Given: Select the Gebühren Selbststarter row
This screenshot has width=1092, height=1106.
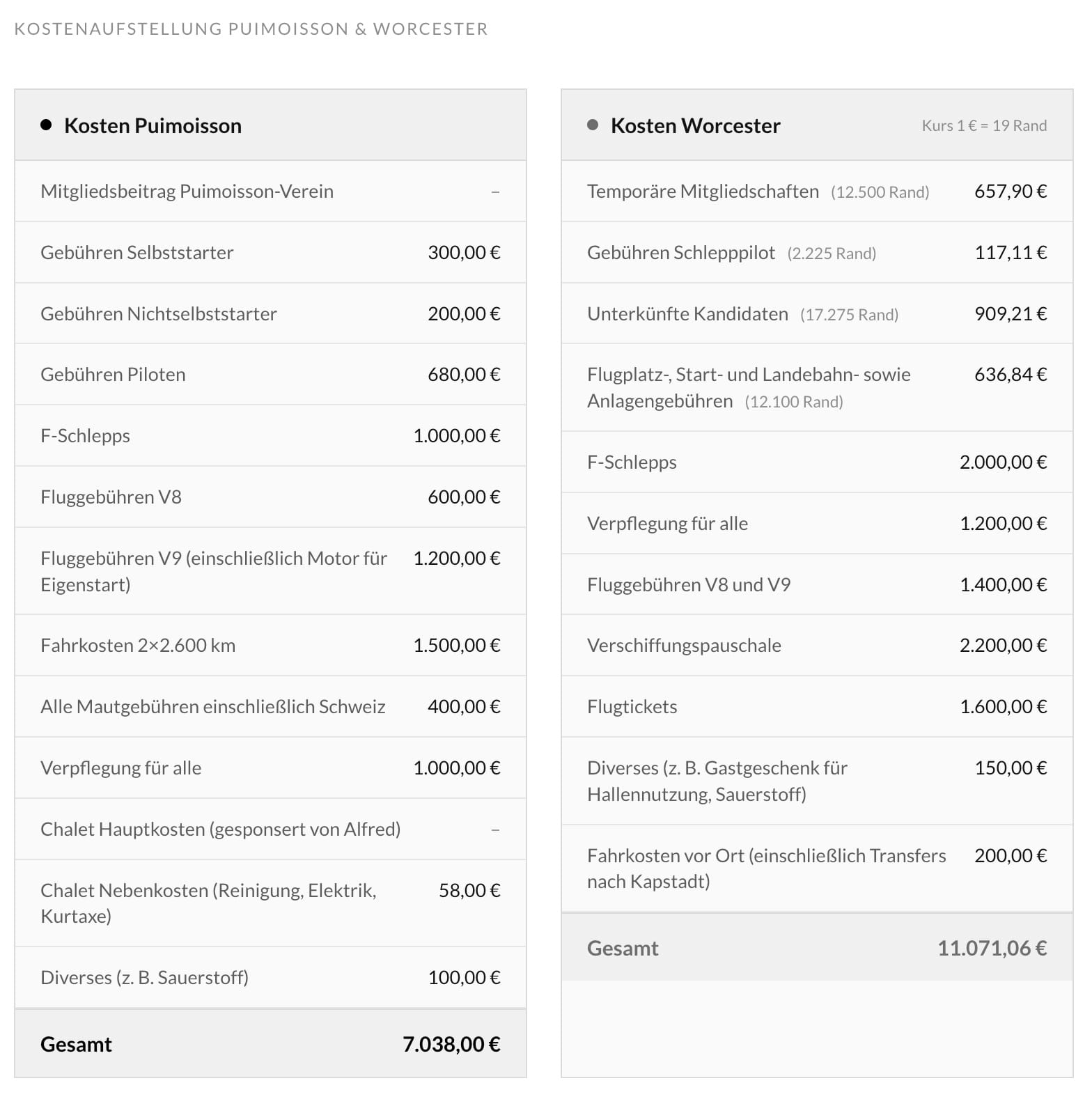Looking at the screenshot, I should pyautogui.click(x=270, y=252).
